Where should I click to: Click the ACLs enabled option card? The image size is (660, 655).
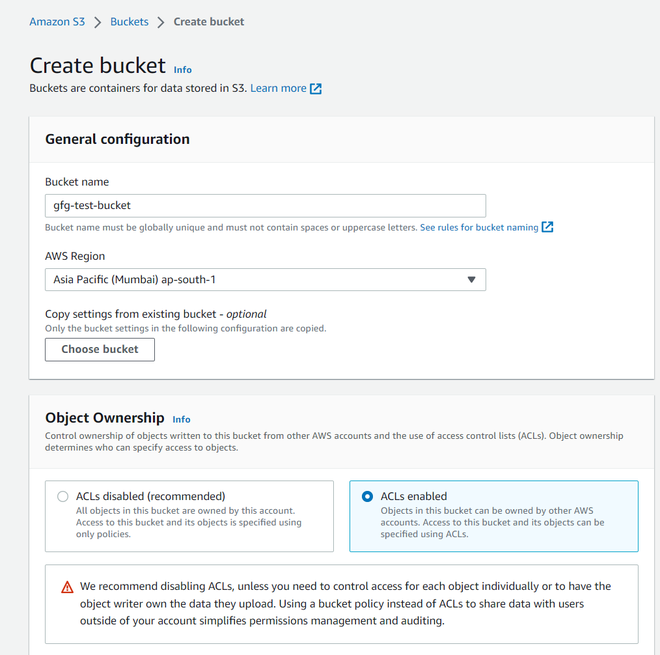(x=493, y=516)
